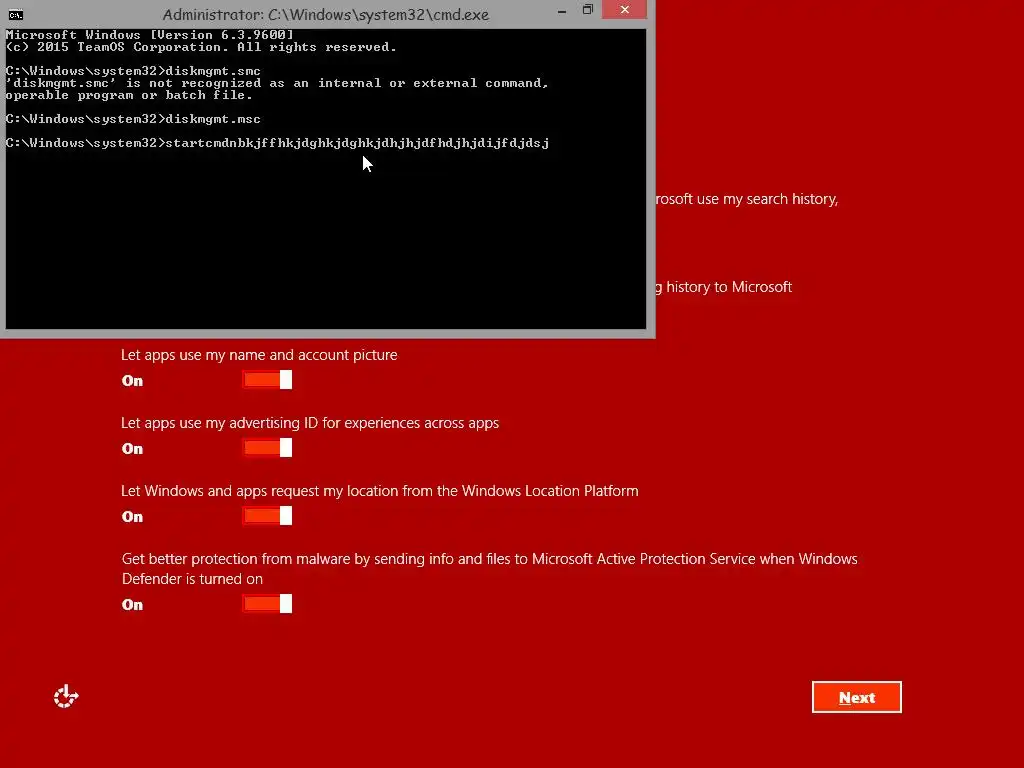
Task: Click 'is not recognized as an internal' error line
Action: pos(277,83)
